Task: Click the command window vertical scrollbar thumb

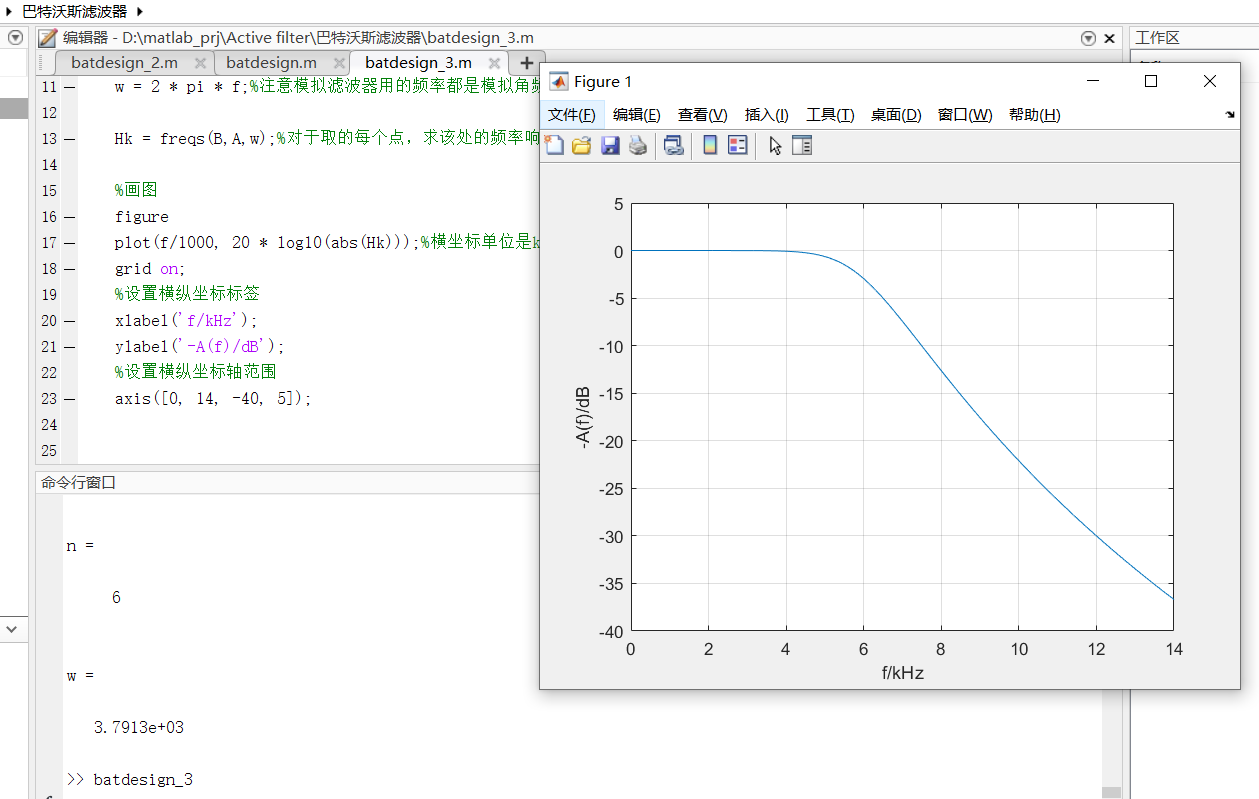Action: (x=1111, y=794)
